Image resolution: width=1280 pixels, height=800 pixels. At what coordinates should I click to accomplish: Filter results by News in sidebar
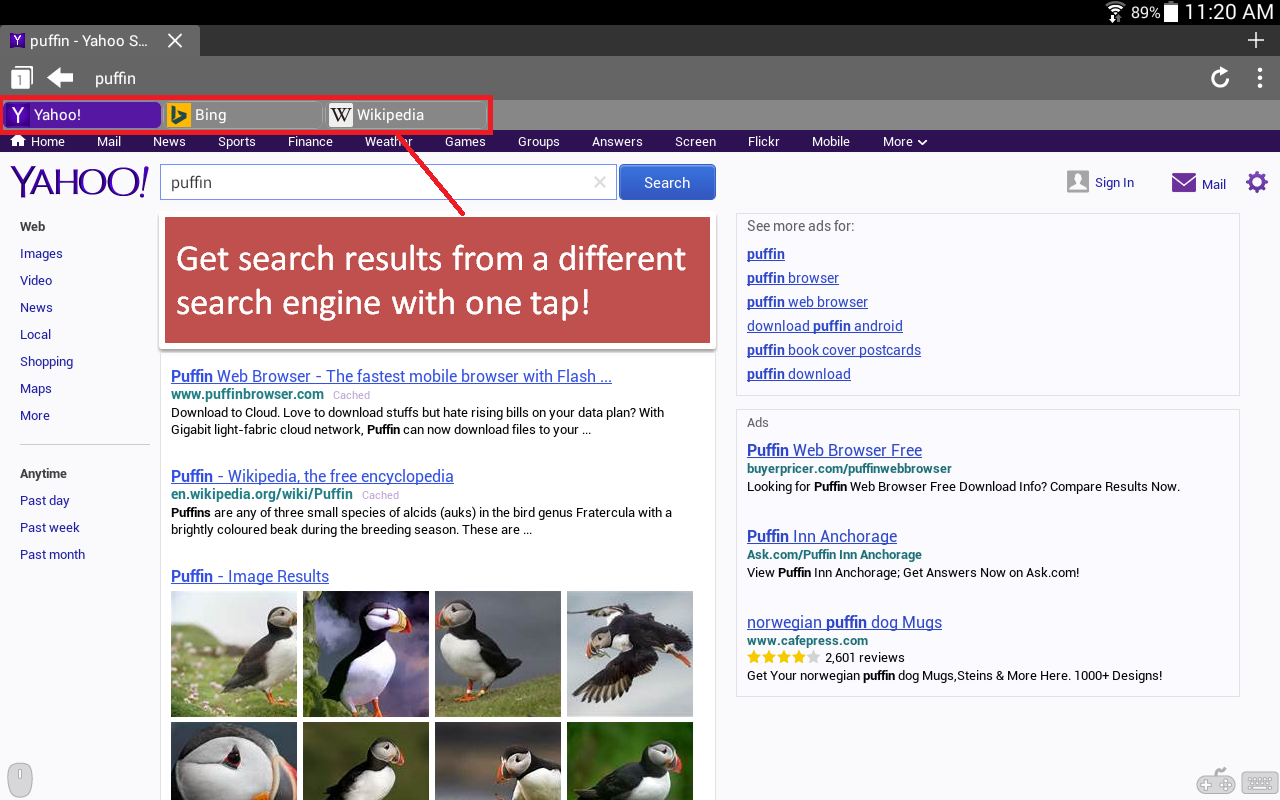click(x=36, y=308)
